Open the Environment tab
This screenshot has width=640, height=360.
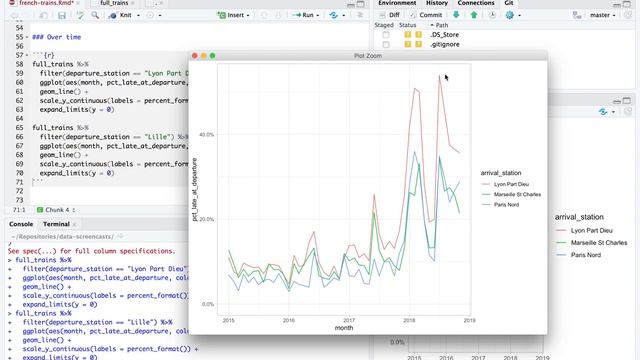(397, 3)
